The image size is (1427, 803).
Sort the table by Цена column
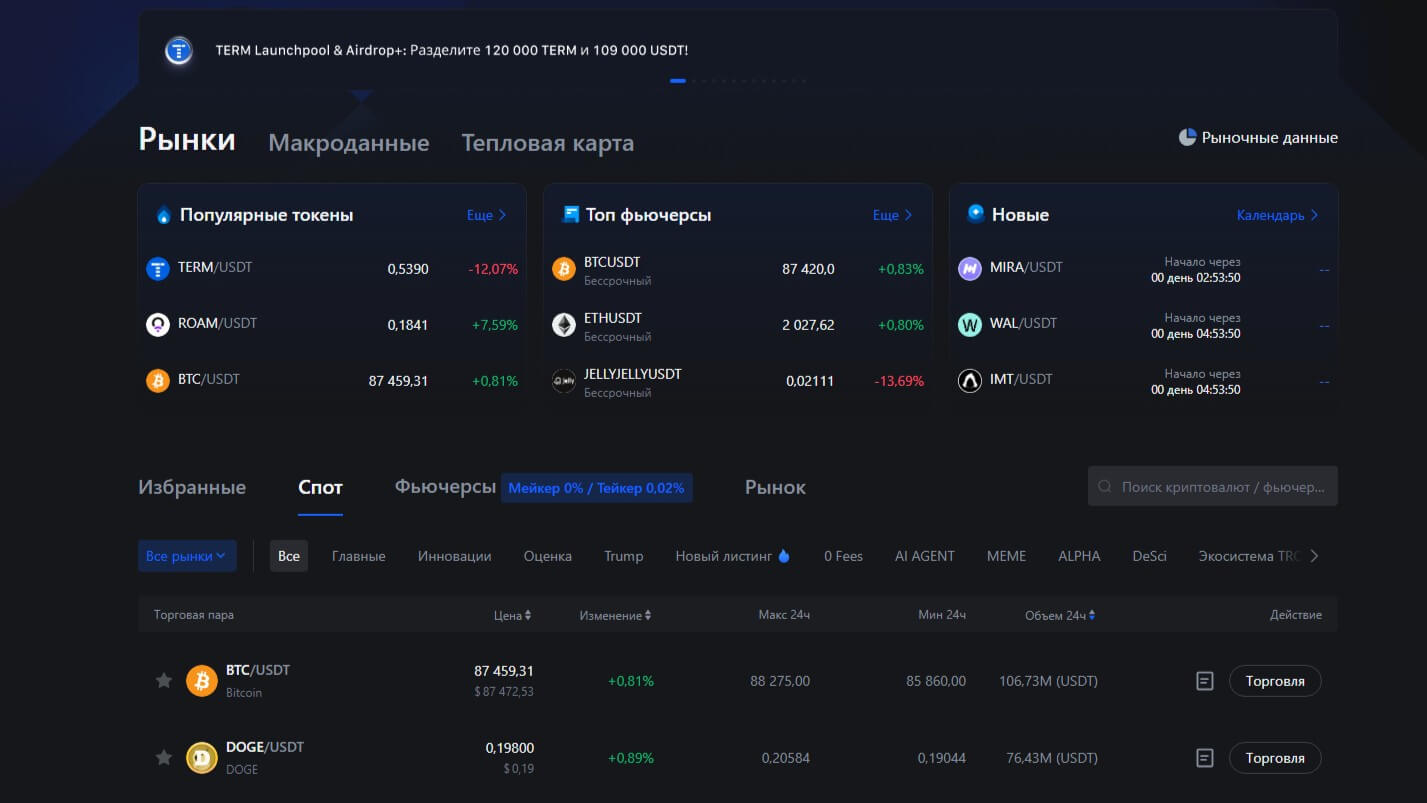[512, 615]
